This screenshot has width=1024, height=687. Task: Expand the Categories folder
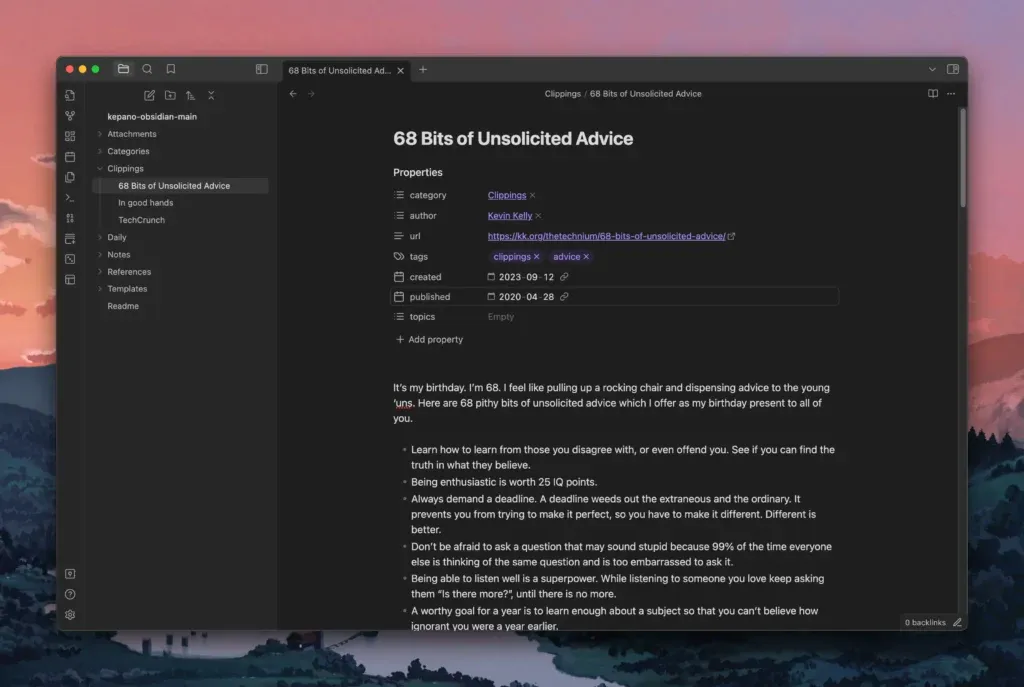(99, 151)
